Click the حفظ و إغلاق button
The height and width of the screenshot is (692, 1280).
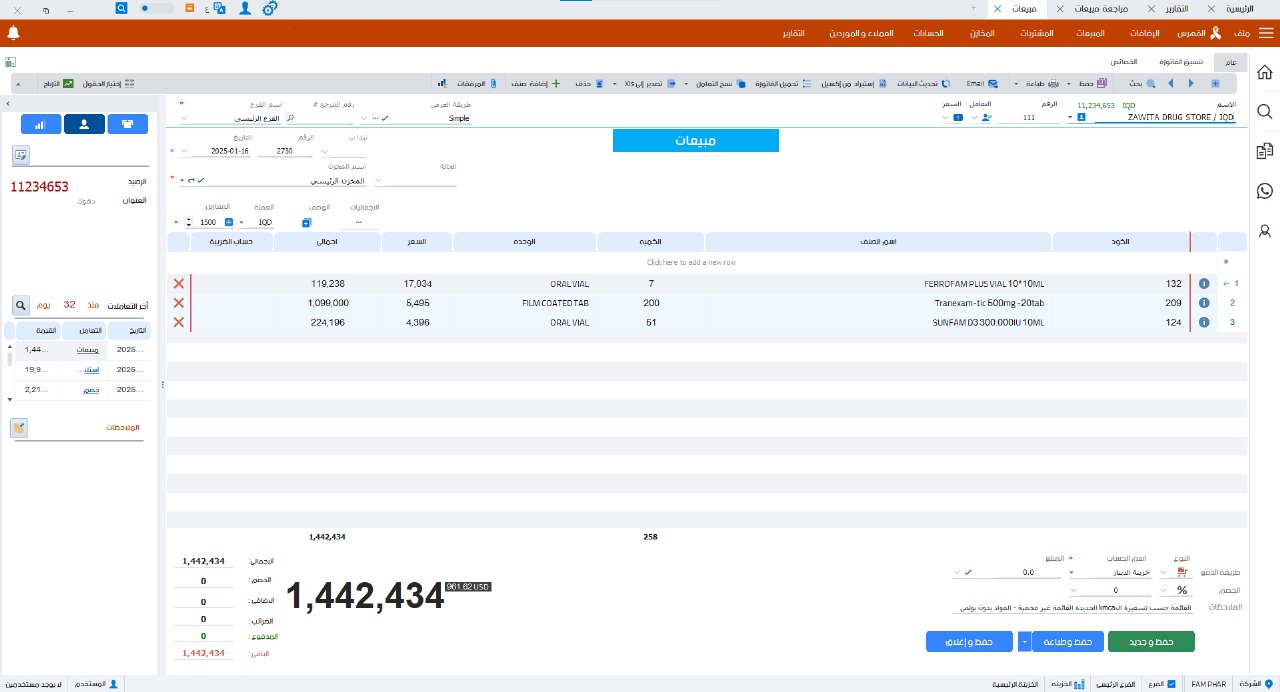(x=970, y=641)
